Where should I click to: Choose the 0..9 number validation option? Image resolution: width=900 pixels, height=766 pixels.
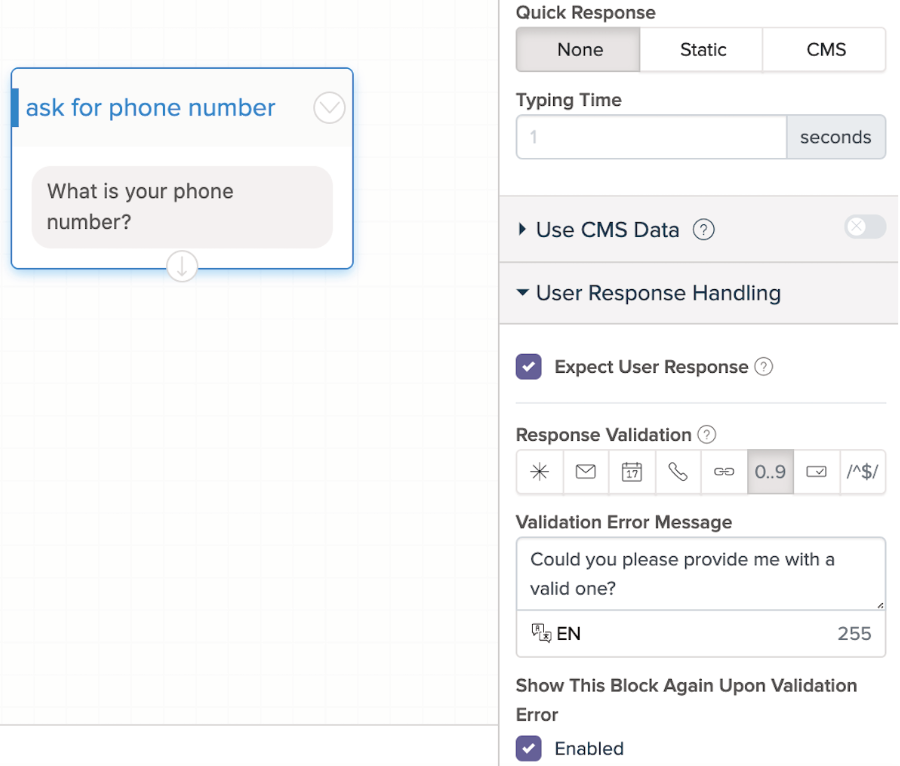click(770, 473)
